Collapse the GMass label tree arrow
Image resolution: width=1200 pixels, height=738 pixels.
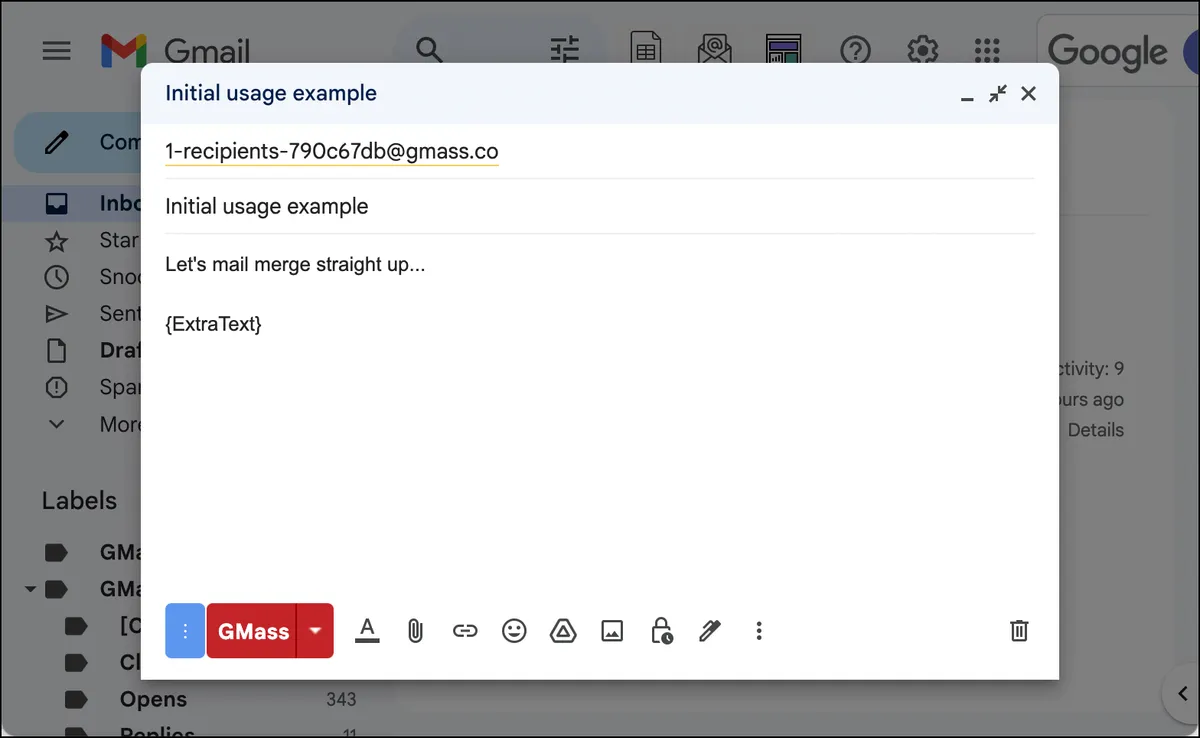pos(30,589)
